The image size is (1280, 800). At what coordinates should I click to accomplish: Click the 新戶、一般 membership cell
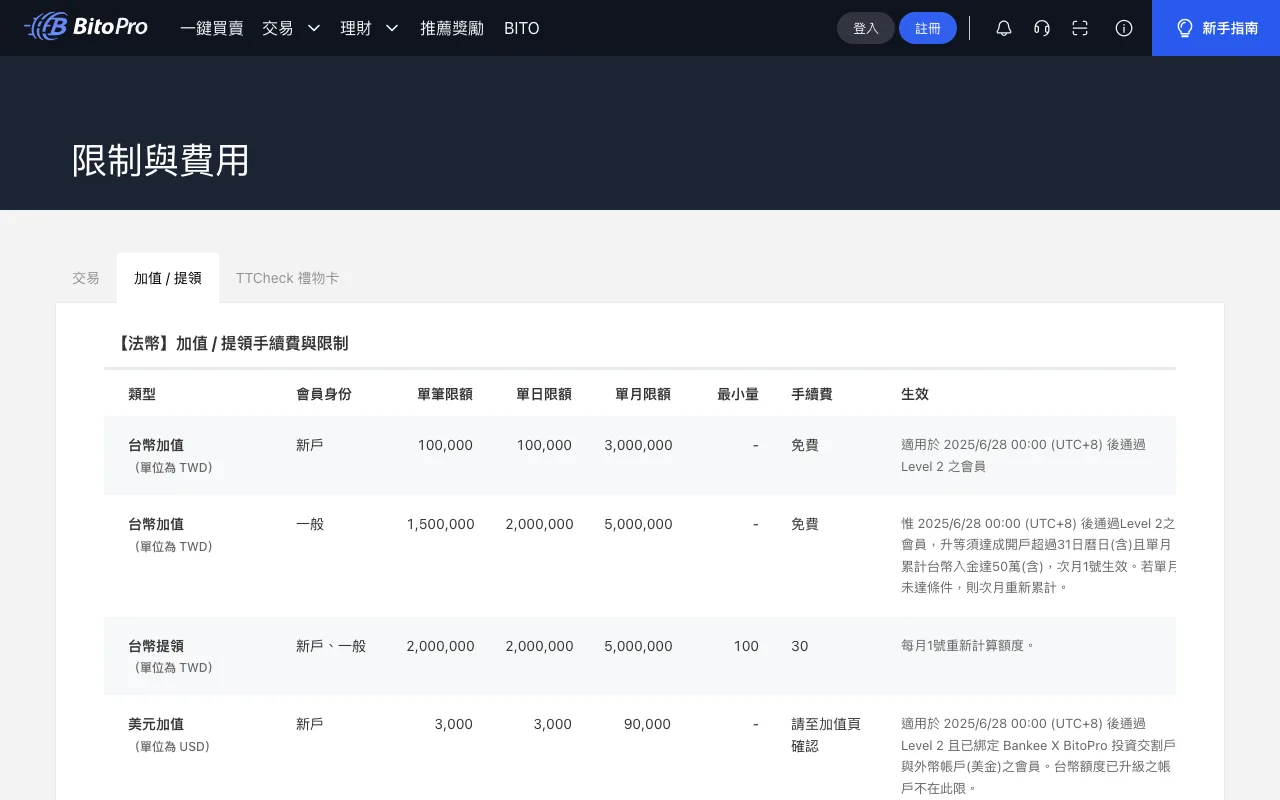(331, 646)
